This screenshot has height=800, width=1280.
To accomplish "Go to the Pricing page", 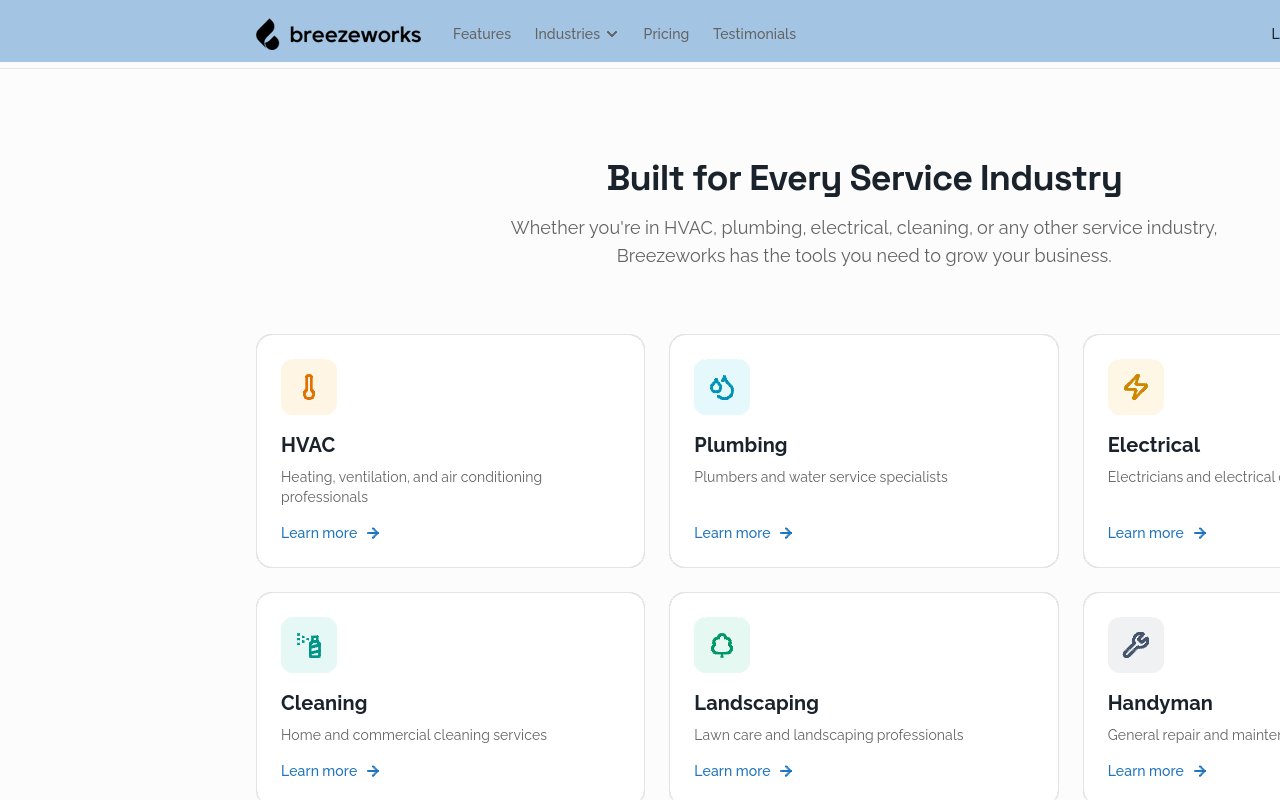I will click(x=666, y=34).
